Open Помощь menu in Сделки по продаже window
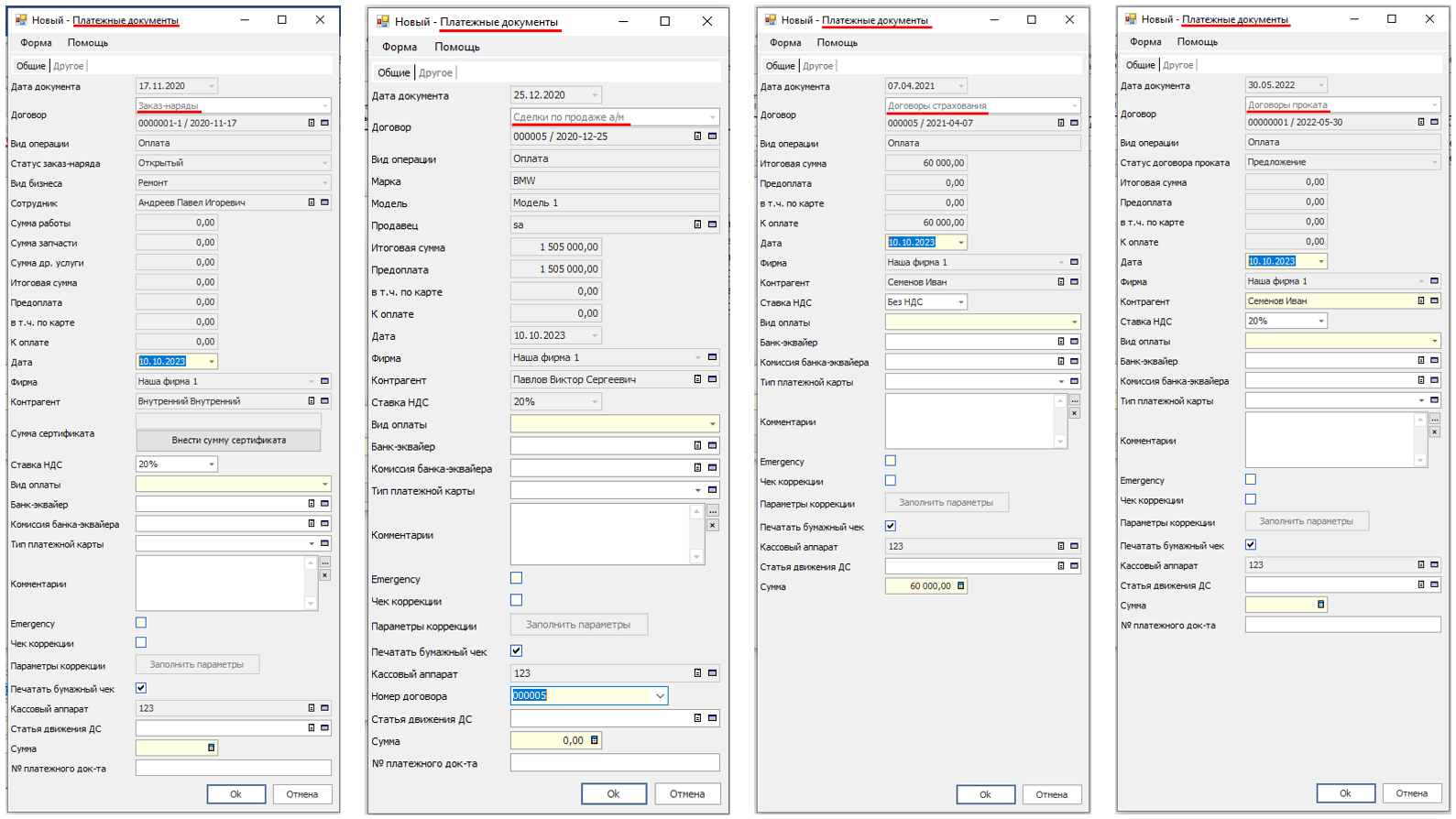This screenshot has height=819, width=1456. 456,47
